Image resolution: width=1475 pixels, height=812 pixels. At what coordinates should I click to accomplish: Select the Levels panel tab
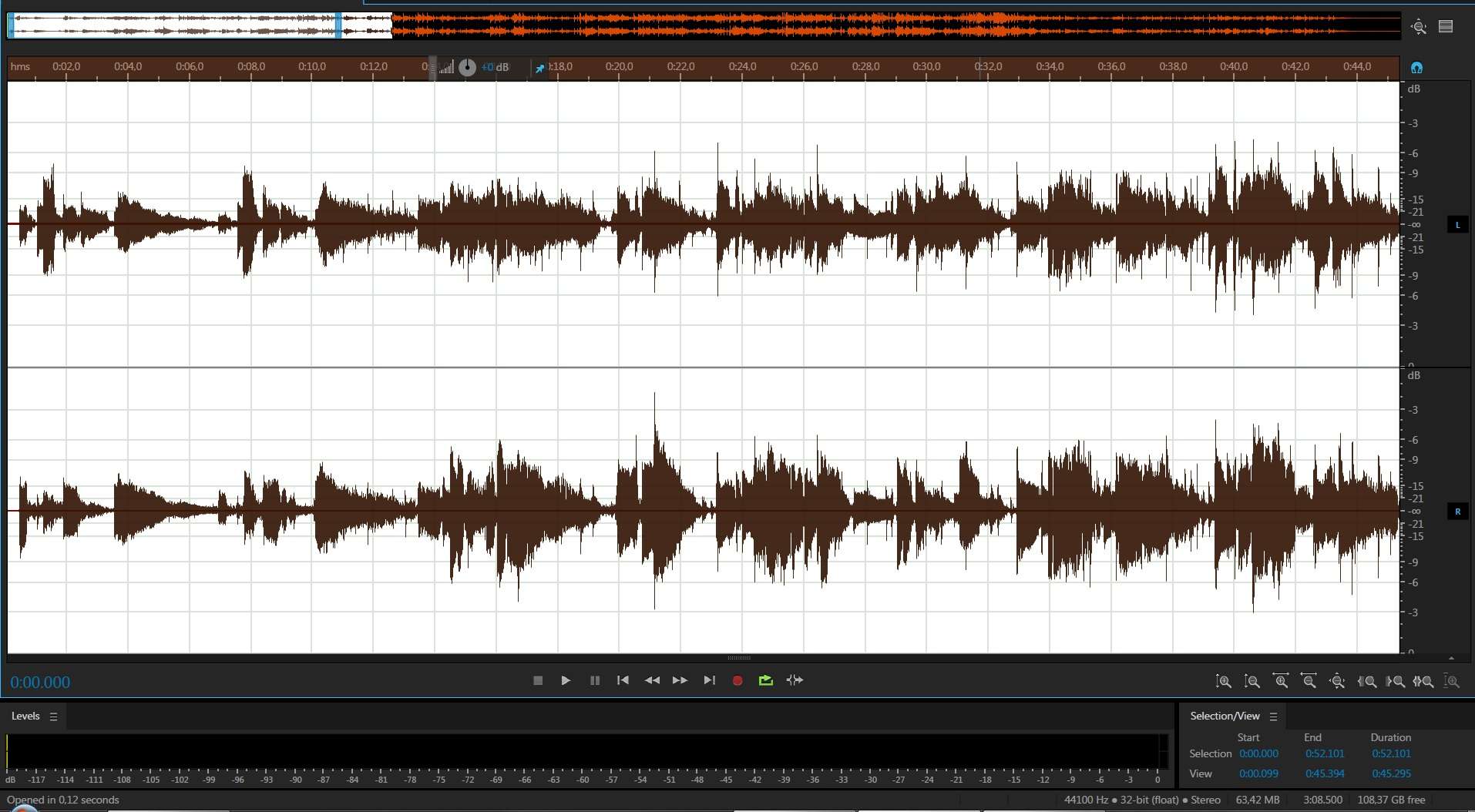[x=25, y=716]
